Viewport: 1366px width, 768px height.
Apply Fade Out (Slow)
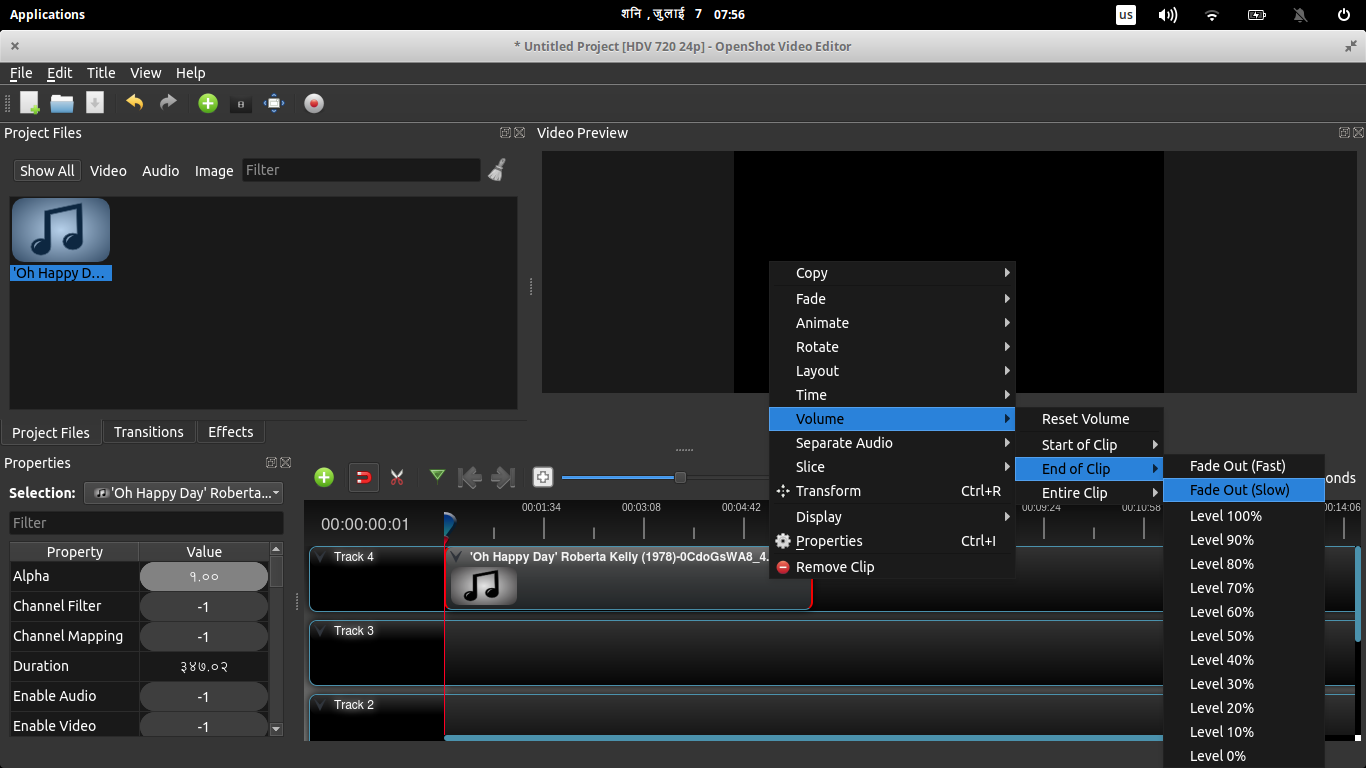pos(1244,490)
